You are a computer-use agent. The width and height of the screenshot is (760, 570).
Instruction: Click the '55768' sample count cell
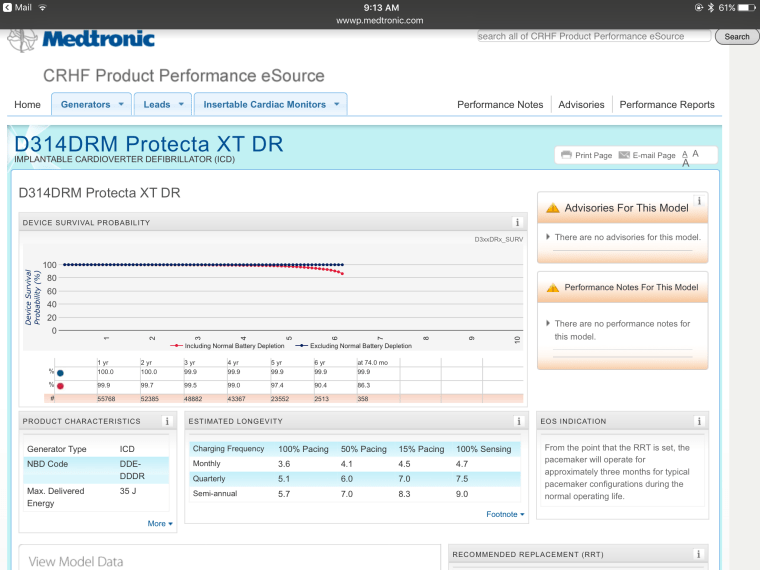(106, 399)
